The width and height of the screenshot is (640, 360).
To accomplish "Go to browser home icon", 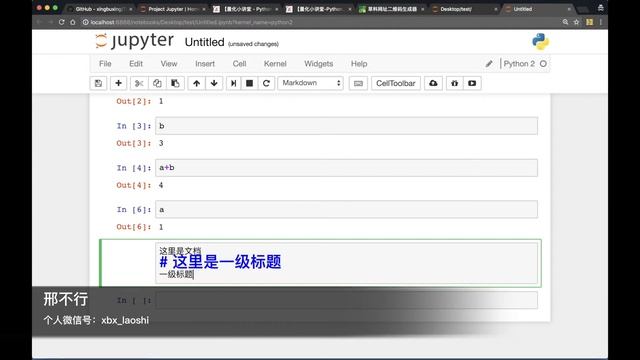I will 73,22.
